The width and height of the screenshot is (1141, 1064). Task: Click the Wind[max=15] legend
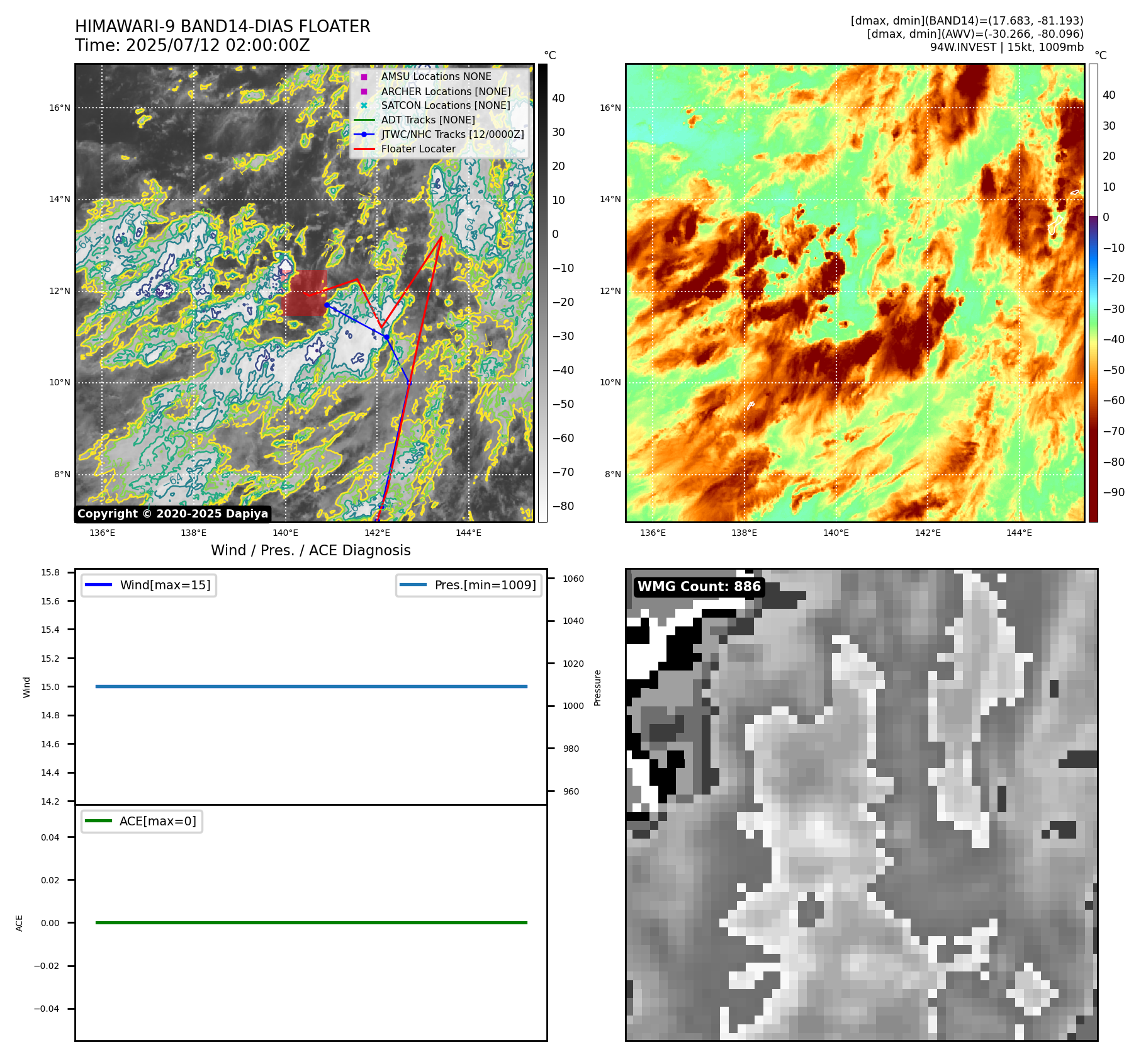tap(149, 585)
